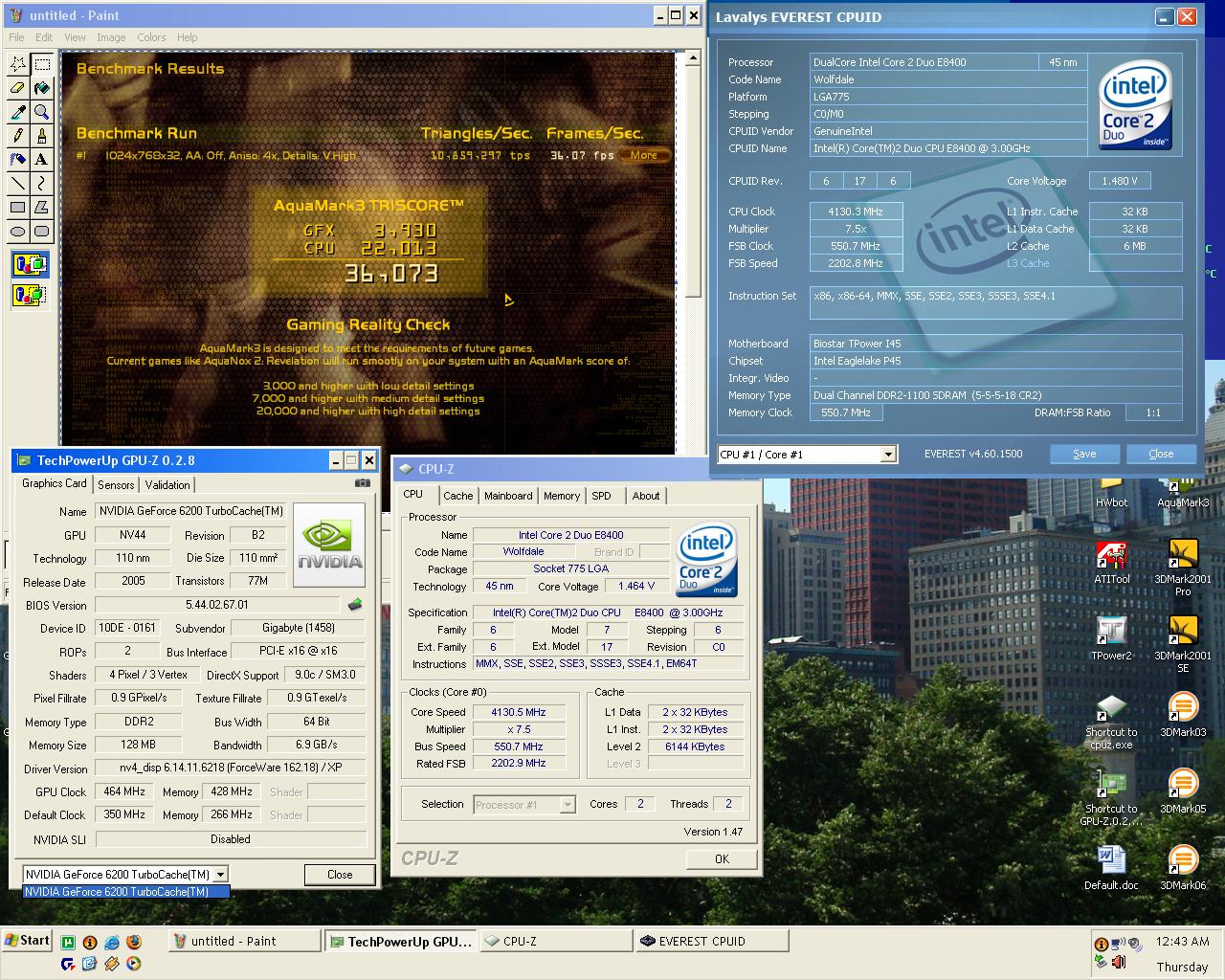Open the Memory tab in CPU-Z
Image resolution: width=1225 pixels, height=980 pixels.
click(562, 496)
